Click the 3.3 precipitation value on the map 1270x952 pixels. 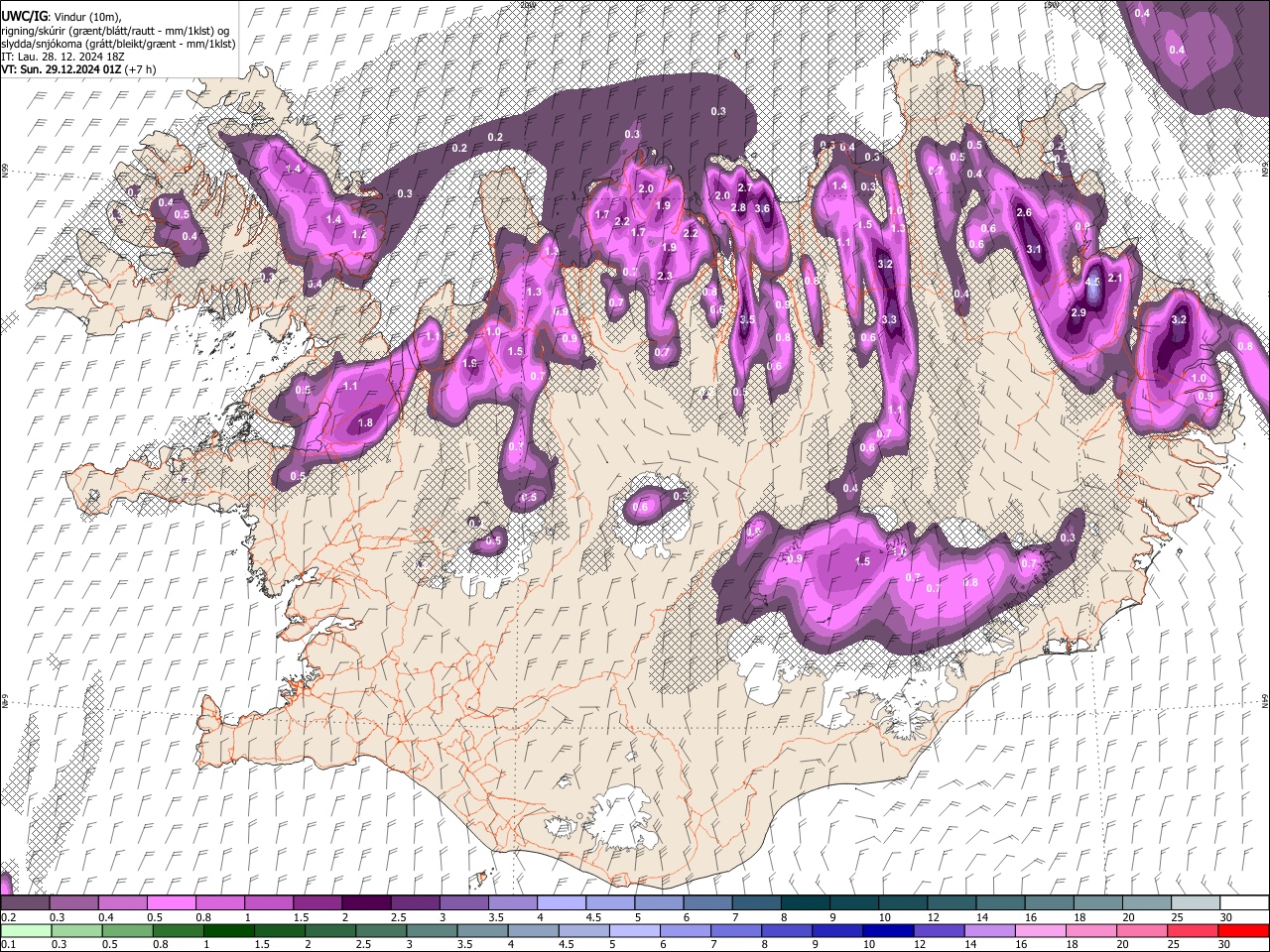[x=889, y=319]
